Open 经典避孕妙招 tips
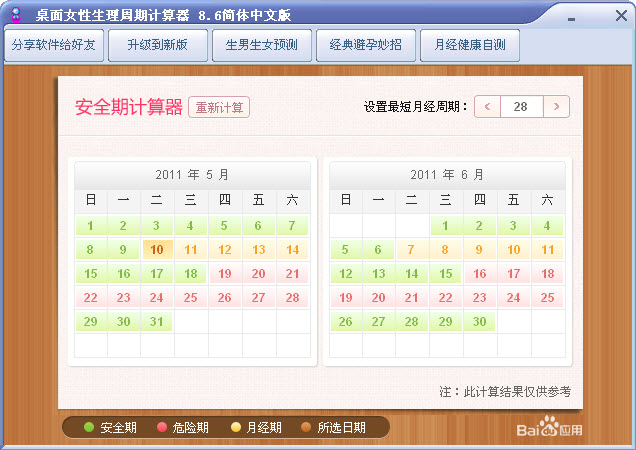The width and height of the screenshot is (636, 450). [x=366, y=45]
